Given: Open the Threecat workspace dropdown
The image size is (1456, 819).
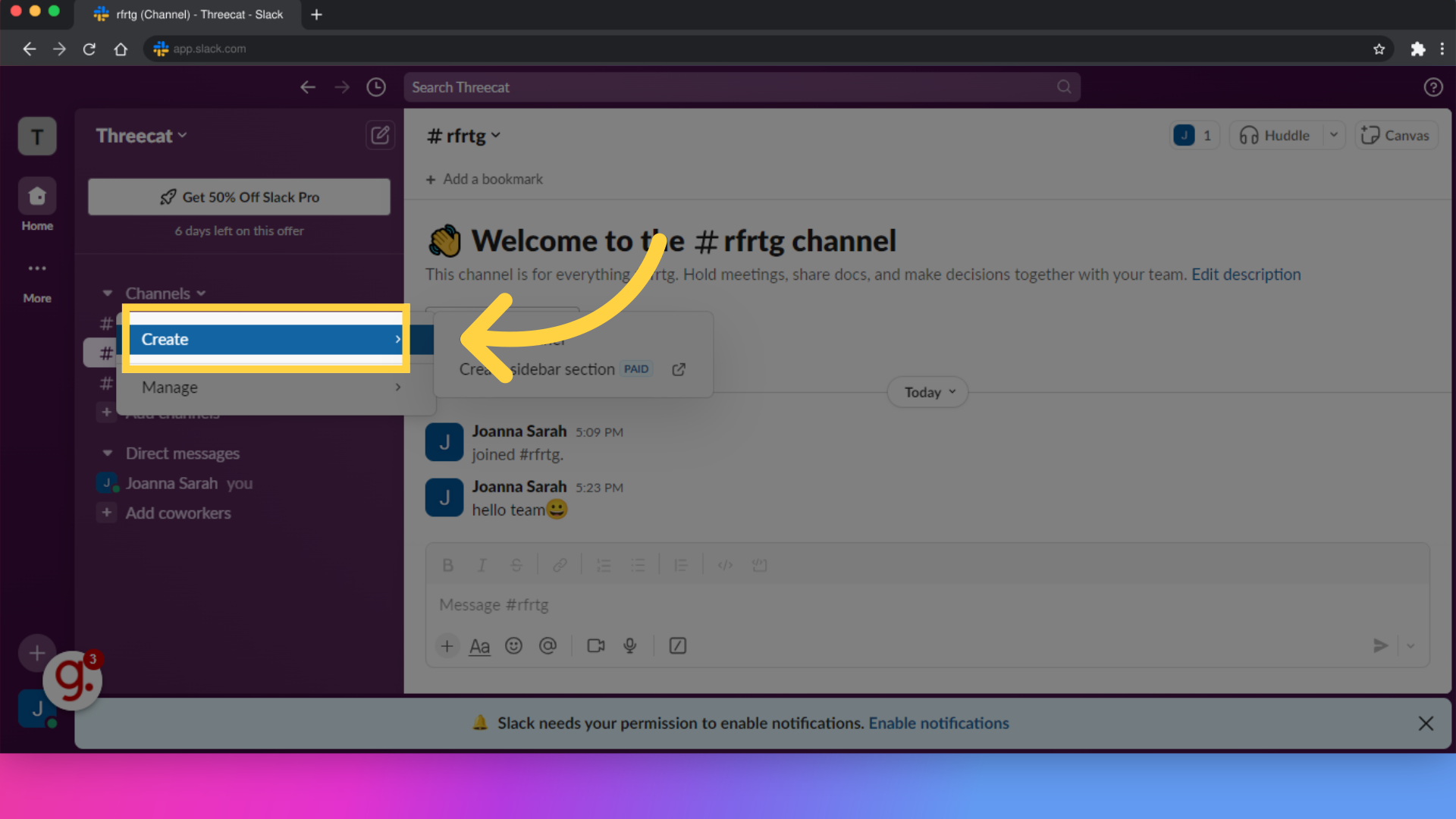Looking at the screenshot, I should click(141, 136).
